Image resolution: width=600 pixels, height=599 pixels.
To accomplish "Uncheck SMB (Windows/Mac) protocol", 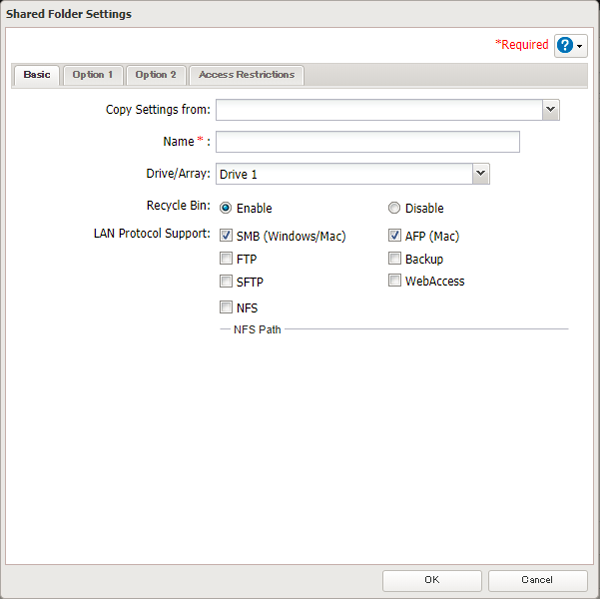I will tap(226, 237).
